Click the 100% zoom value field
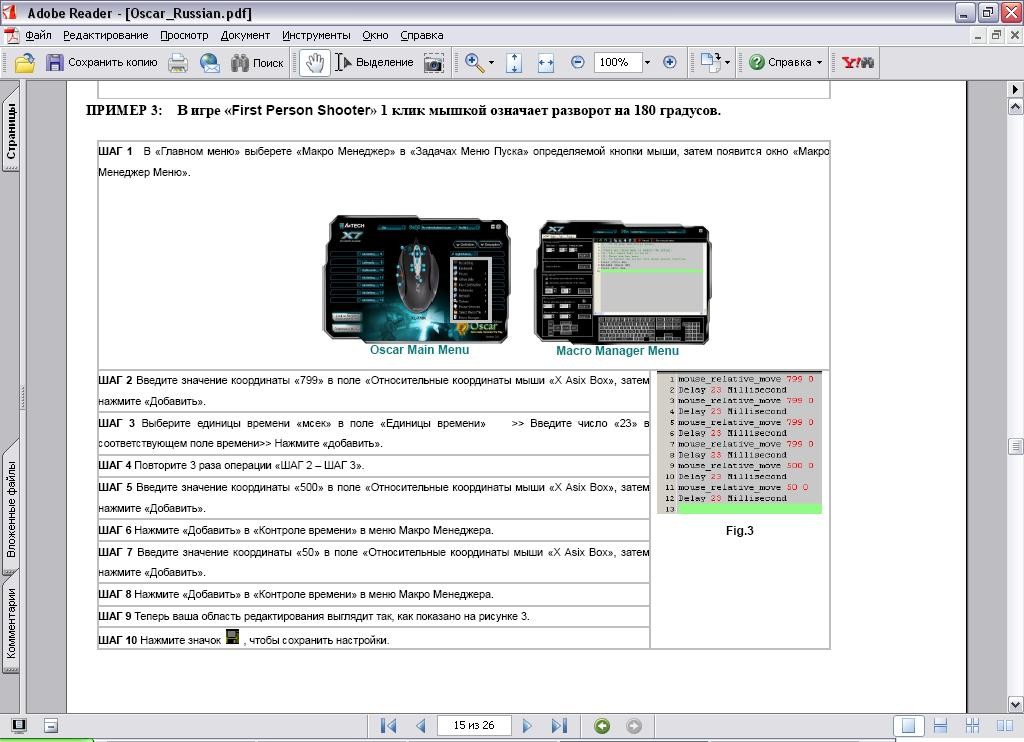 (x=618, y=62)
